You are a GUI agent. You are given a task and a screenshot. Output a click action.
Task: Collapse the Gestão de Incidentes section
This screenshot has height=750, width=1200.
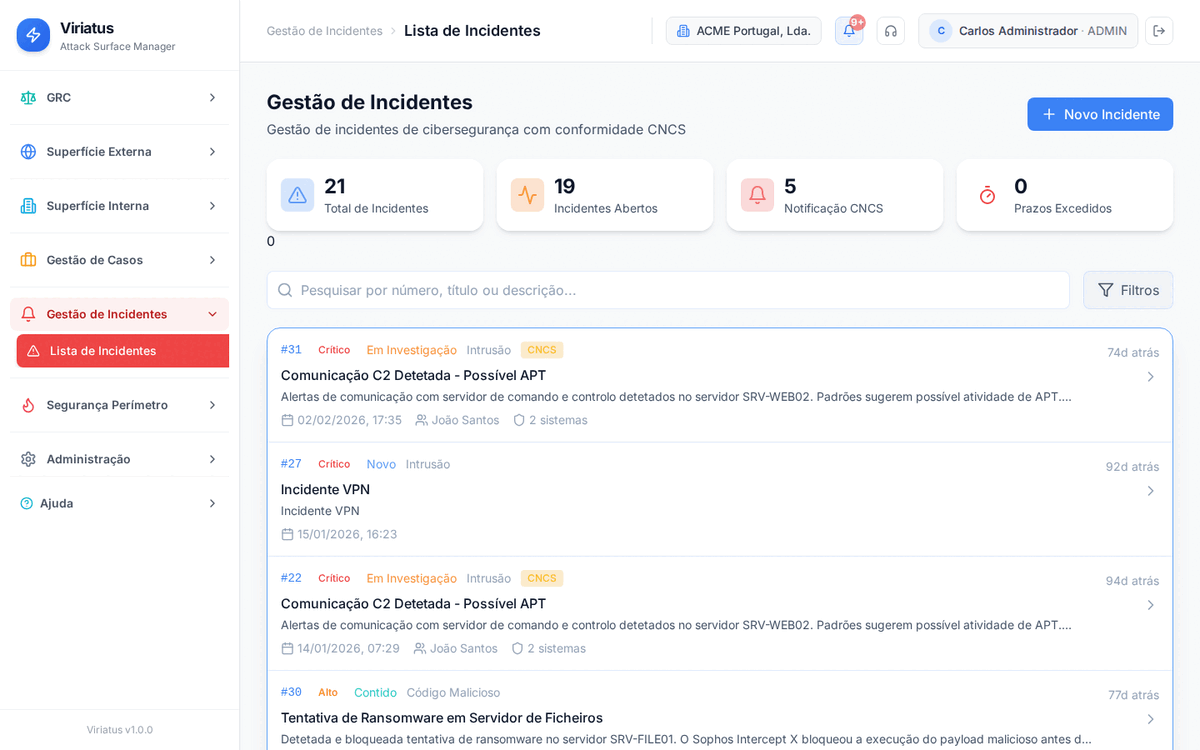coord(210,313)
